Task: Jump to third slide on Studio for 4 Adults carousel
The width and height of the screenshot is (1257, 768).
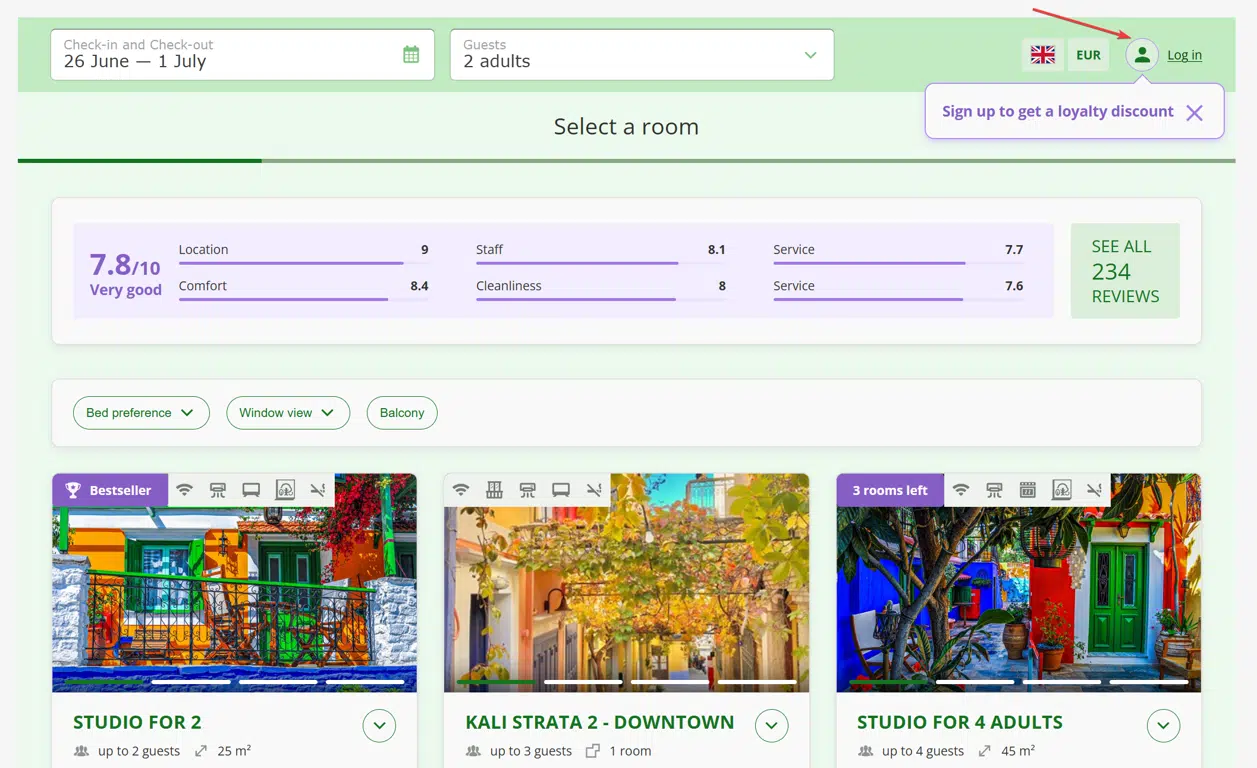Action: pos(1062,682)
